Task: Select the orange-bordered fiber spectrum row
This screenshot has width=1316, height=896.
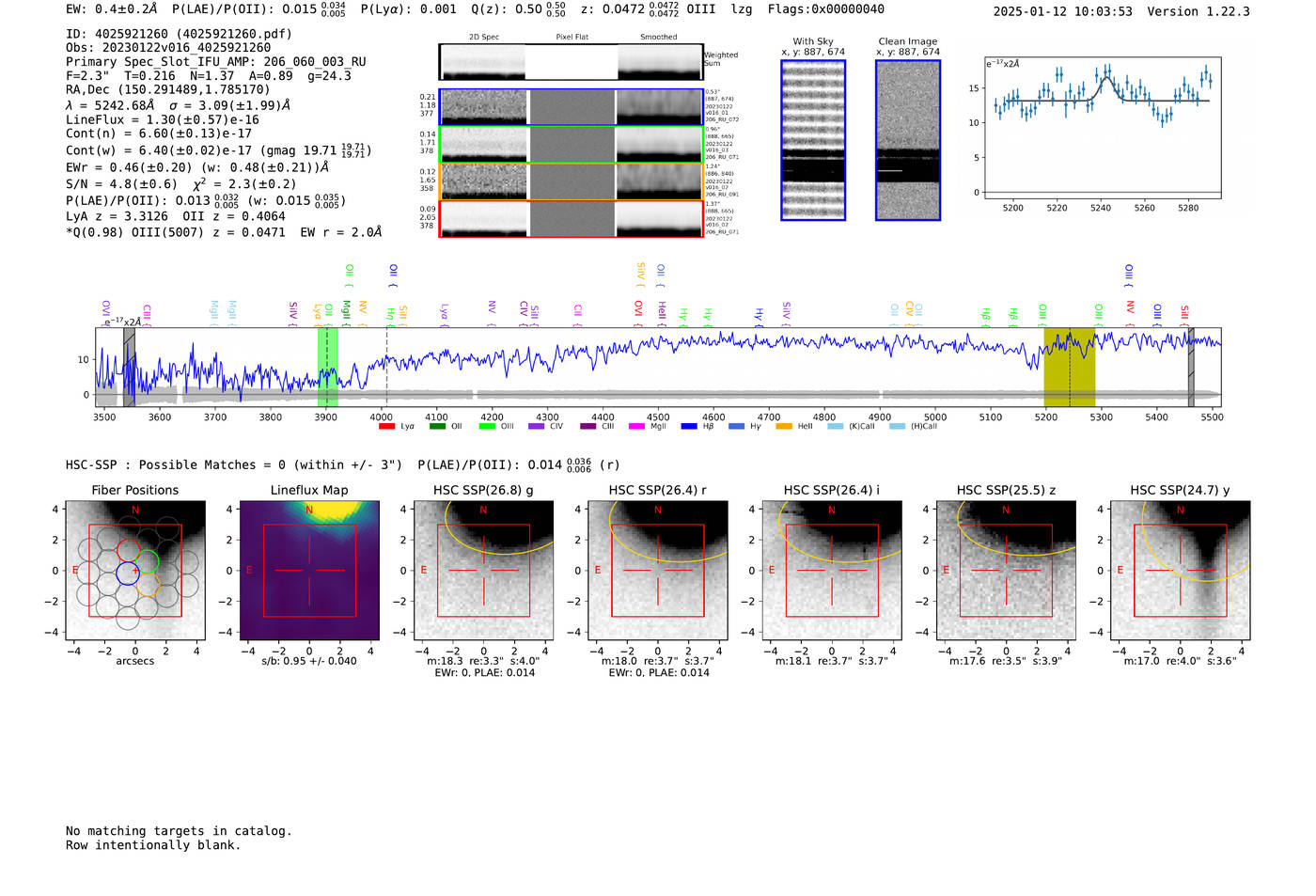Action: click(571, 181)
